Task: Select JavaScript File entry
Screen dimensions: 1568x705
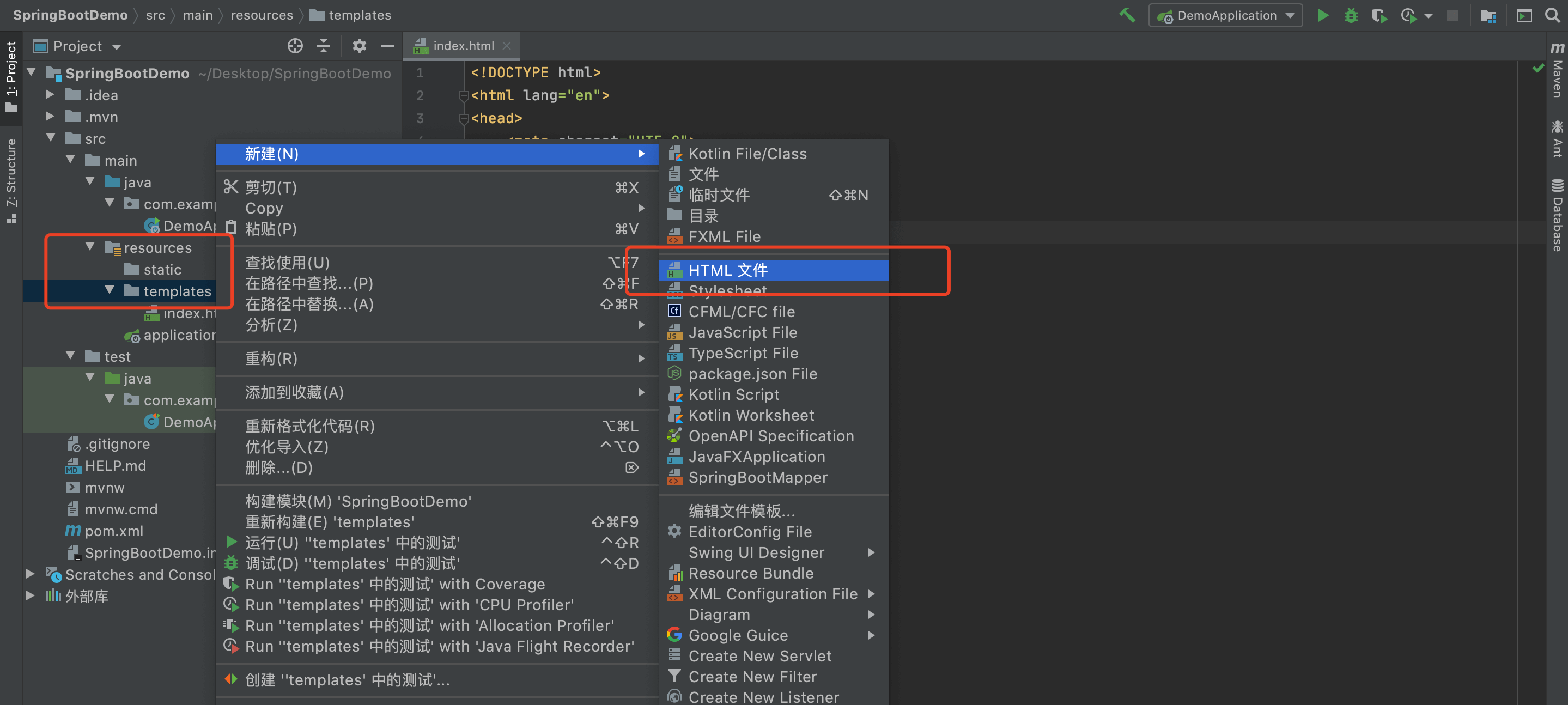Action: [774, 332]
